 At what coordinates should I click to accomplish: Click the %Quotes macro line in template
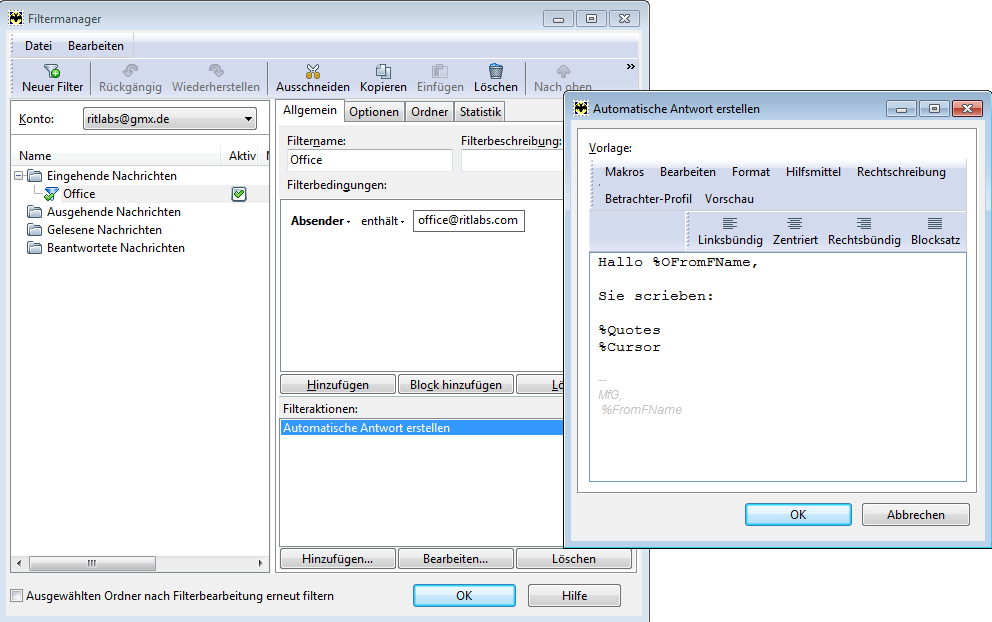tap(629, 330)
